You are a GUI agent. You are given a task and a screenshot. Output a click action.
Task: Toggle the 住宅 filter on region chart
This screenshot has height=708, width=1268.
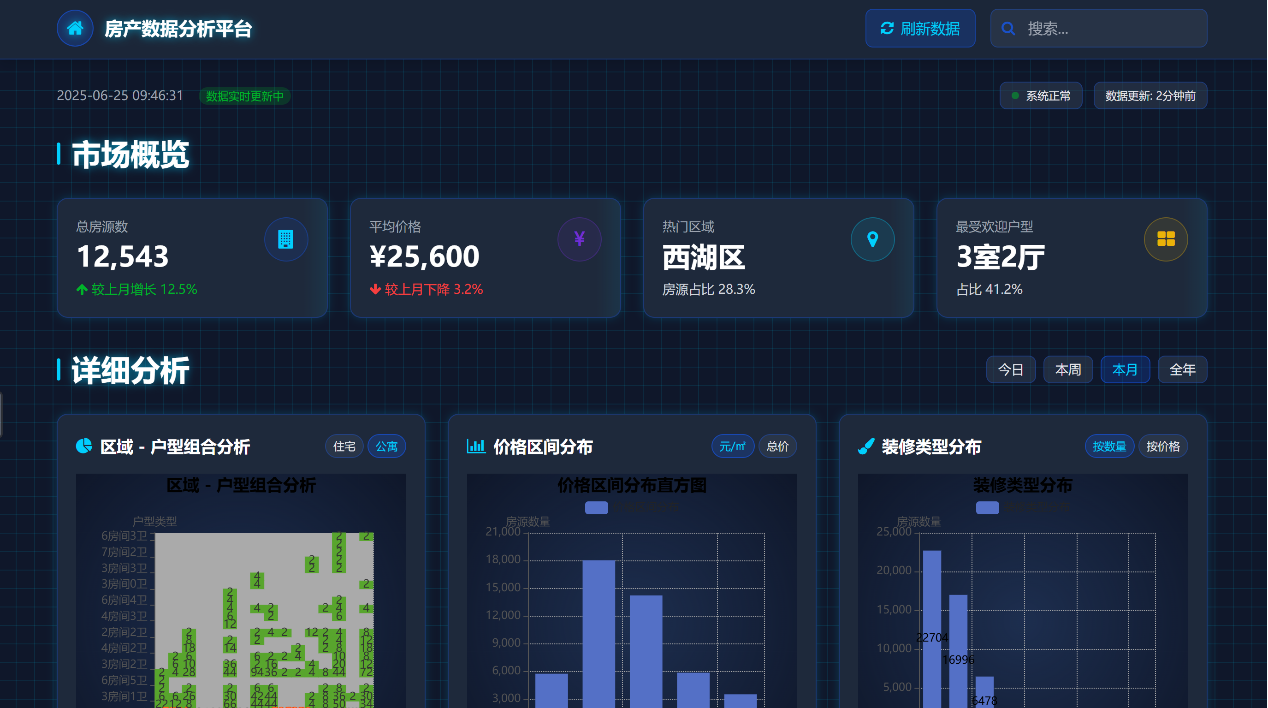pyautogui.click(x=344, y=446)
